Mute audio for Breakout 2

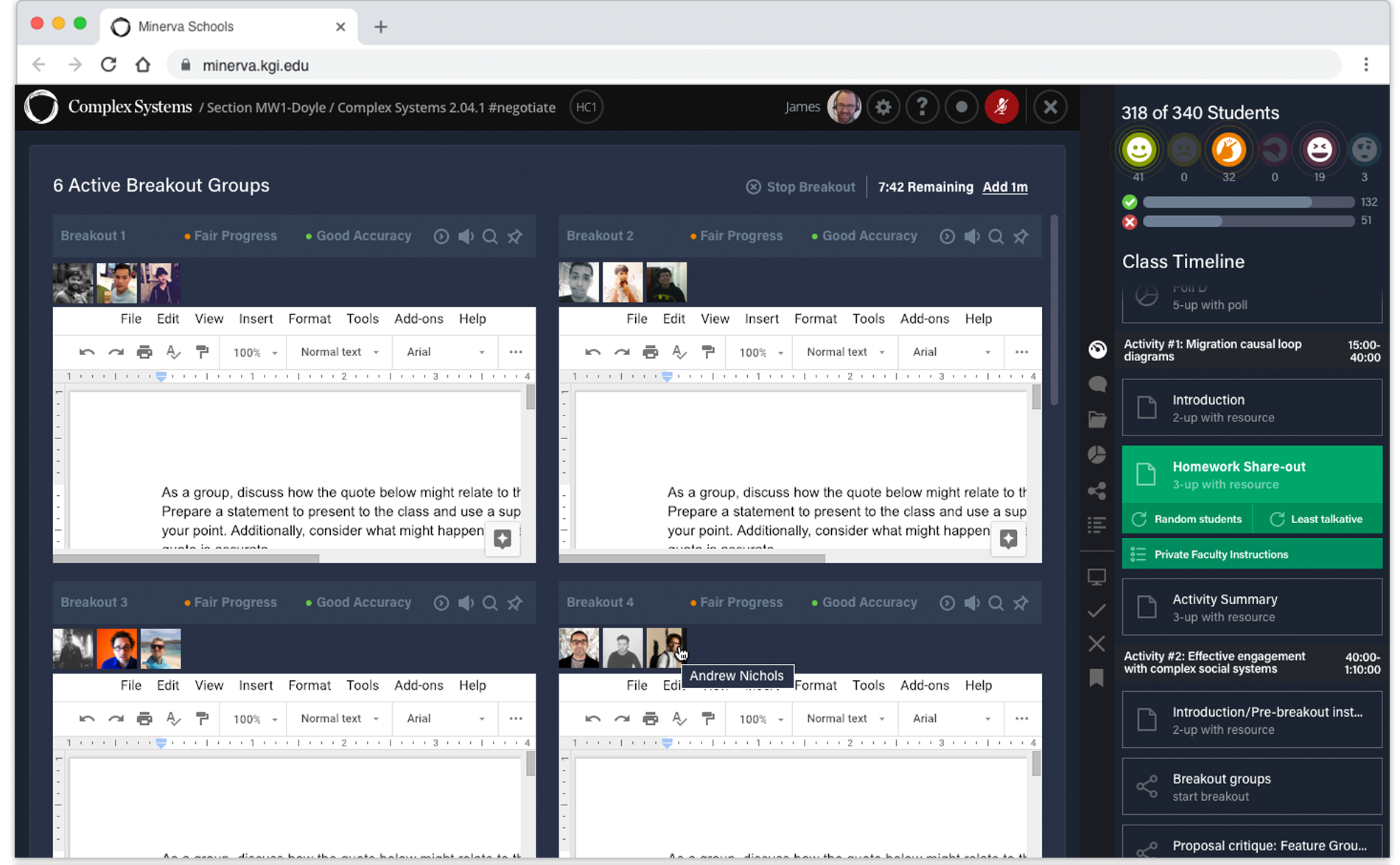(x=972, y=237)
